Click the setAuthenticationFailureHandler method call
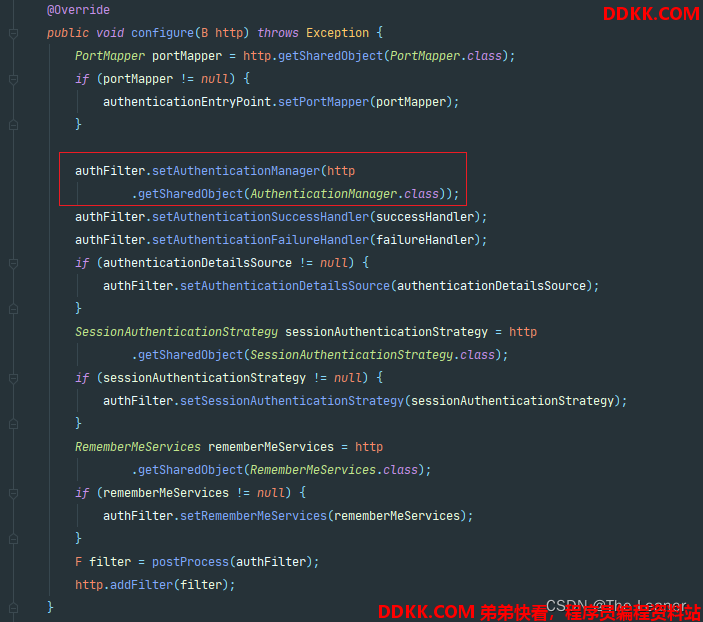 pyautogui.click(x=260, y=240)
